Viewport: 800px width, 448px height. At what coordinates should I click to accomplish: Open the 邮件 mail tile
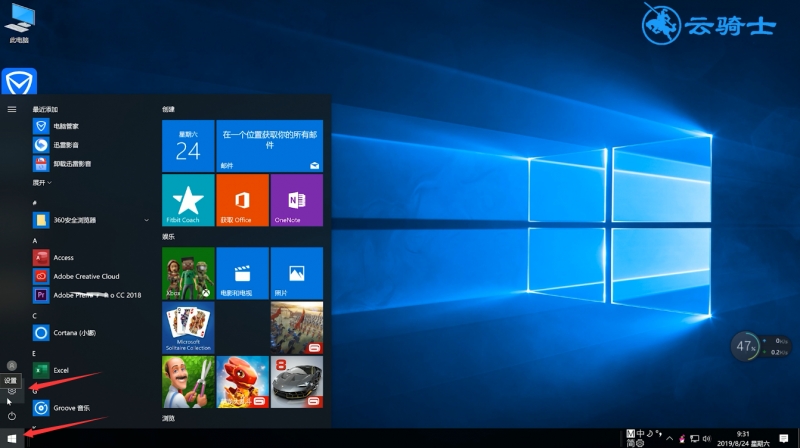point(269,146)
